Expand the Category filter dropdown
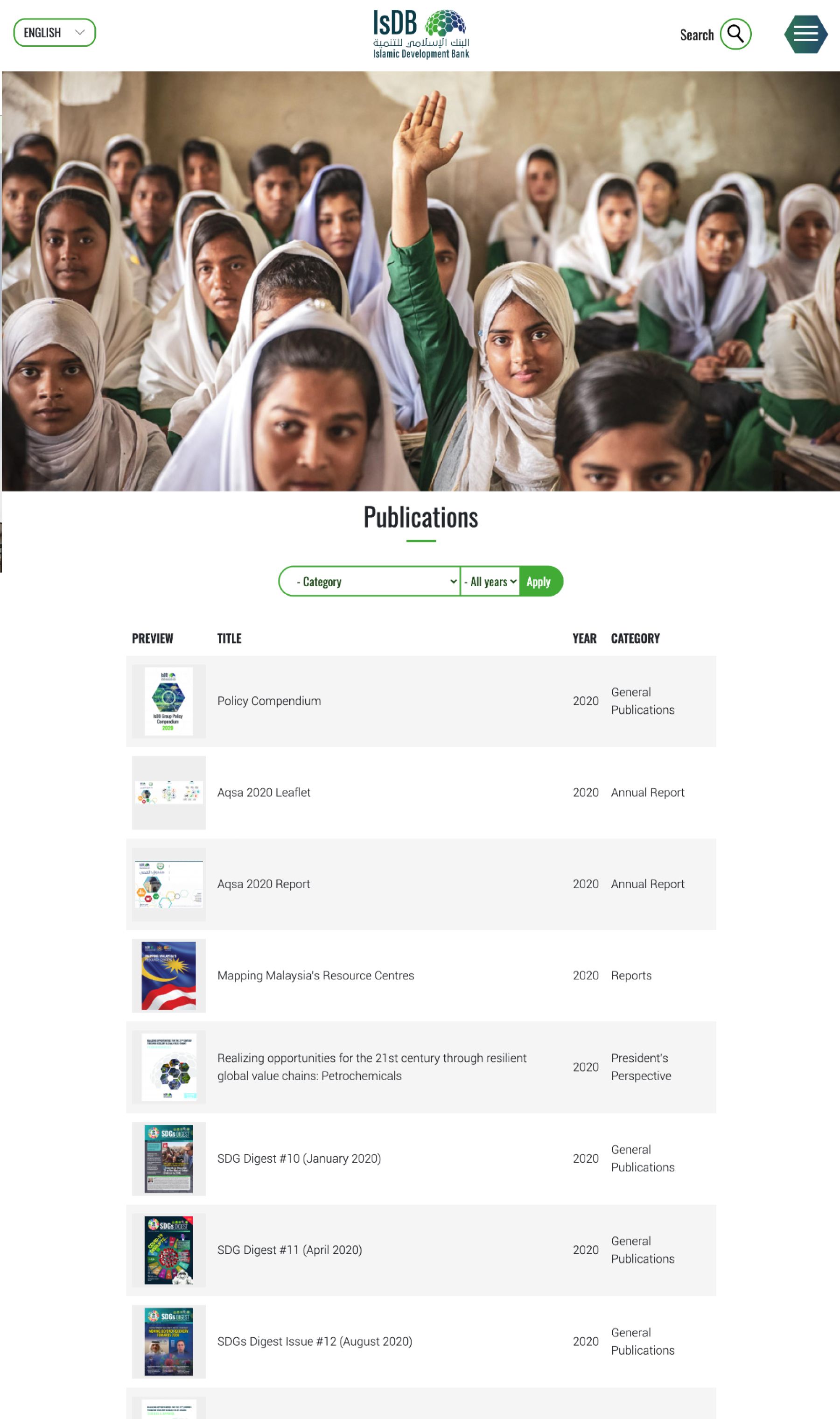The width and height of the screenshot is (840, 1419). [370, 581]
